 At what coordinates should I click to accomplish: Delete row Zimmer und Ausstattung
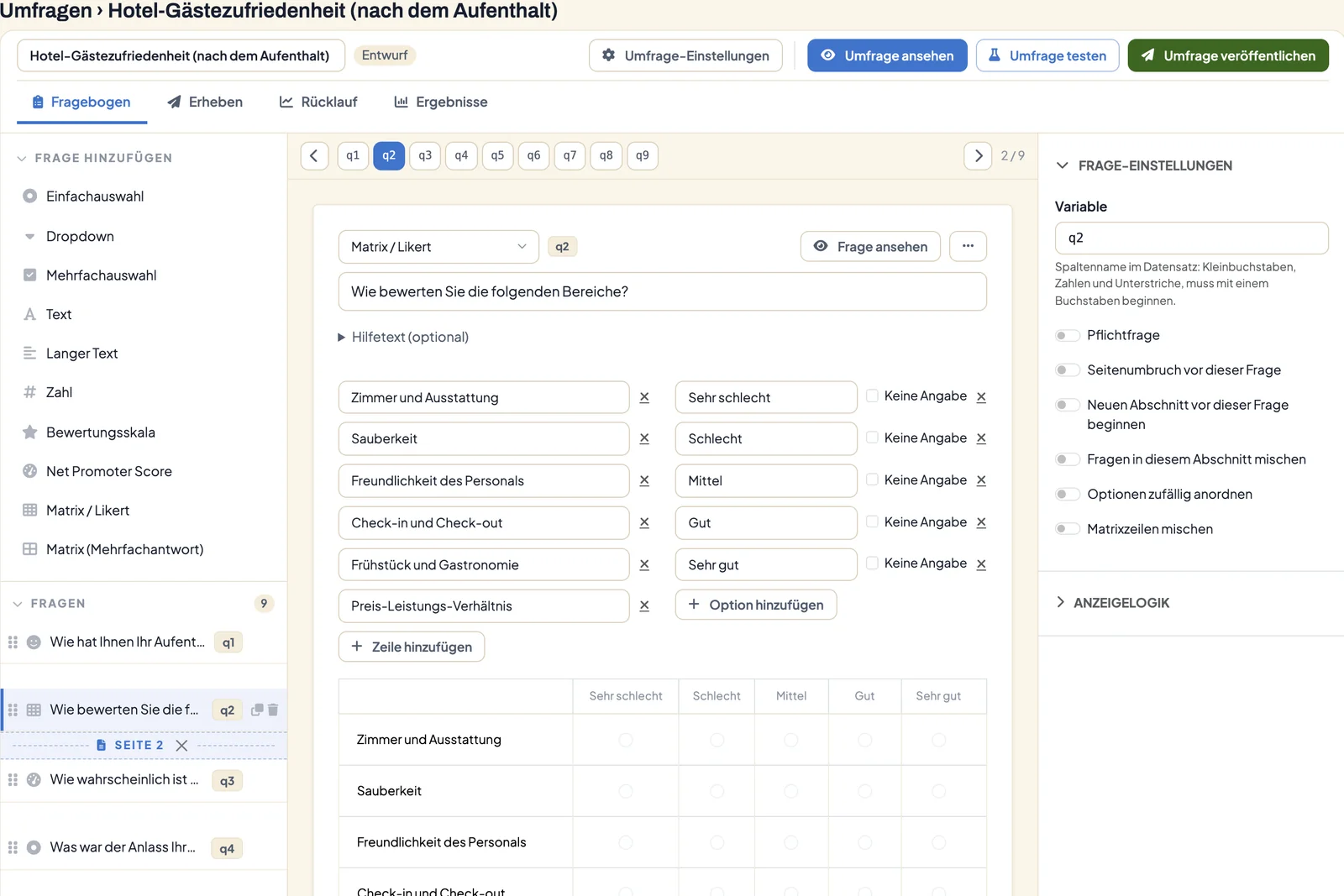click(644, 397)
